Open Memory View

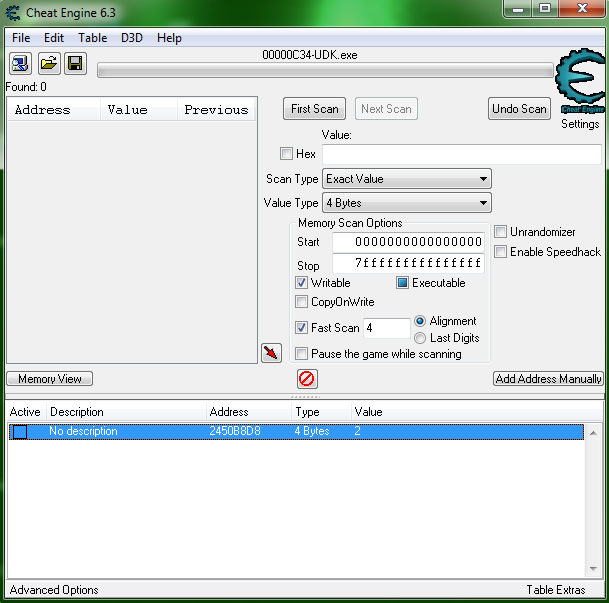50,379
